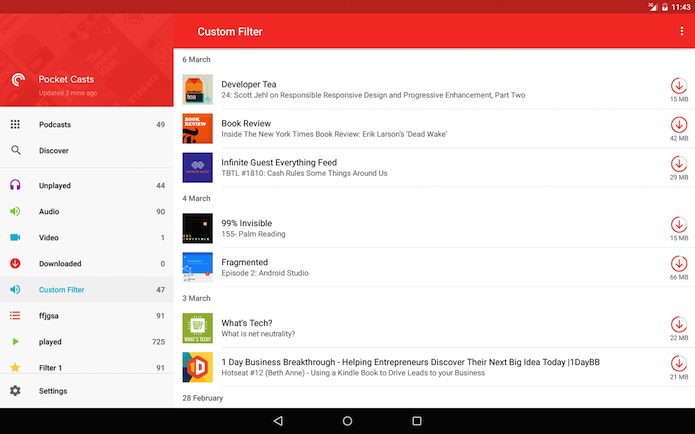Open 'Episode 2: Android Studio' text
Screen dimensions: 695x434
[265, 273]
